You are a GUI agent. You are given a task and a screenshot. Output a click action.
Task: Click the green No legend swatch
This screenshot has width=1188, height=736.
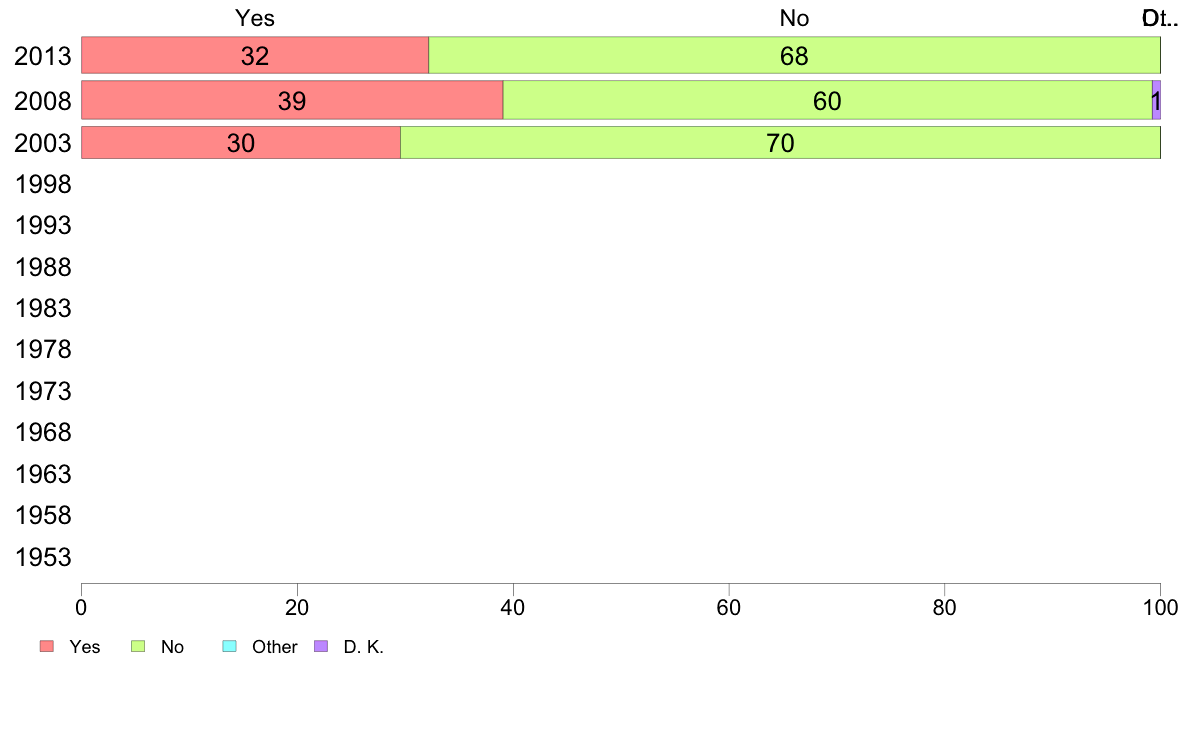[139, 647]
